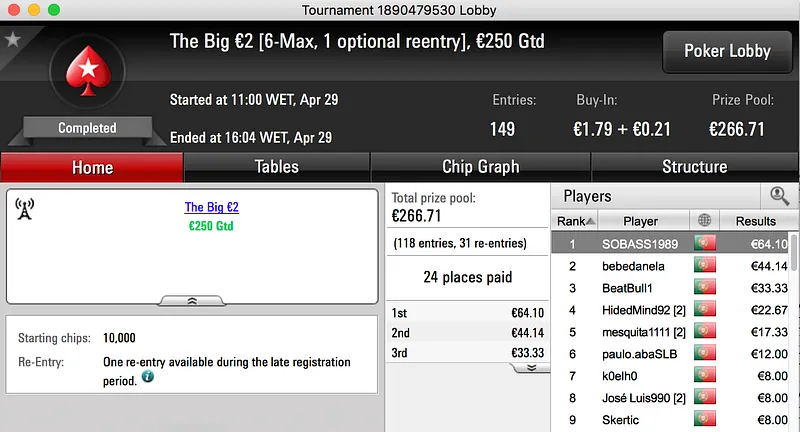Click the globe country column header
The width and height of the screenshot is (800, 432).
[x=706, y=221]
